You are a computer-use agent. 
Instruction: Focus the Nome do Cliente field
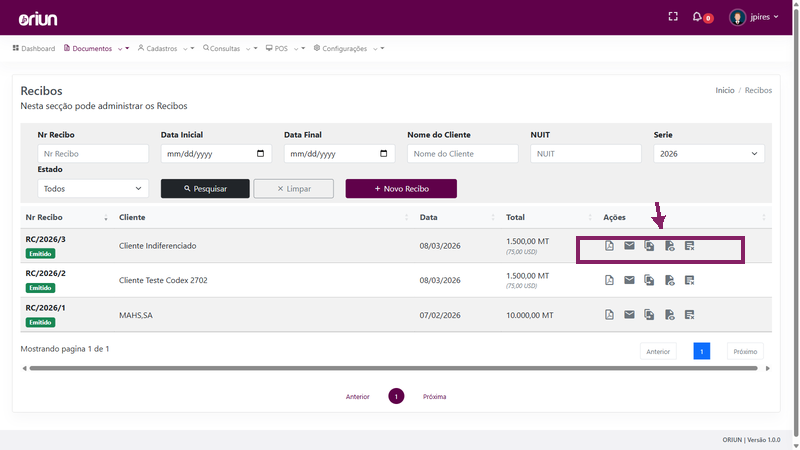[462, 154]
